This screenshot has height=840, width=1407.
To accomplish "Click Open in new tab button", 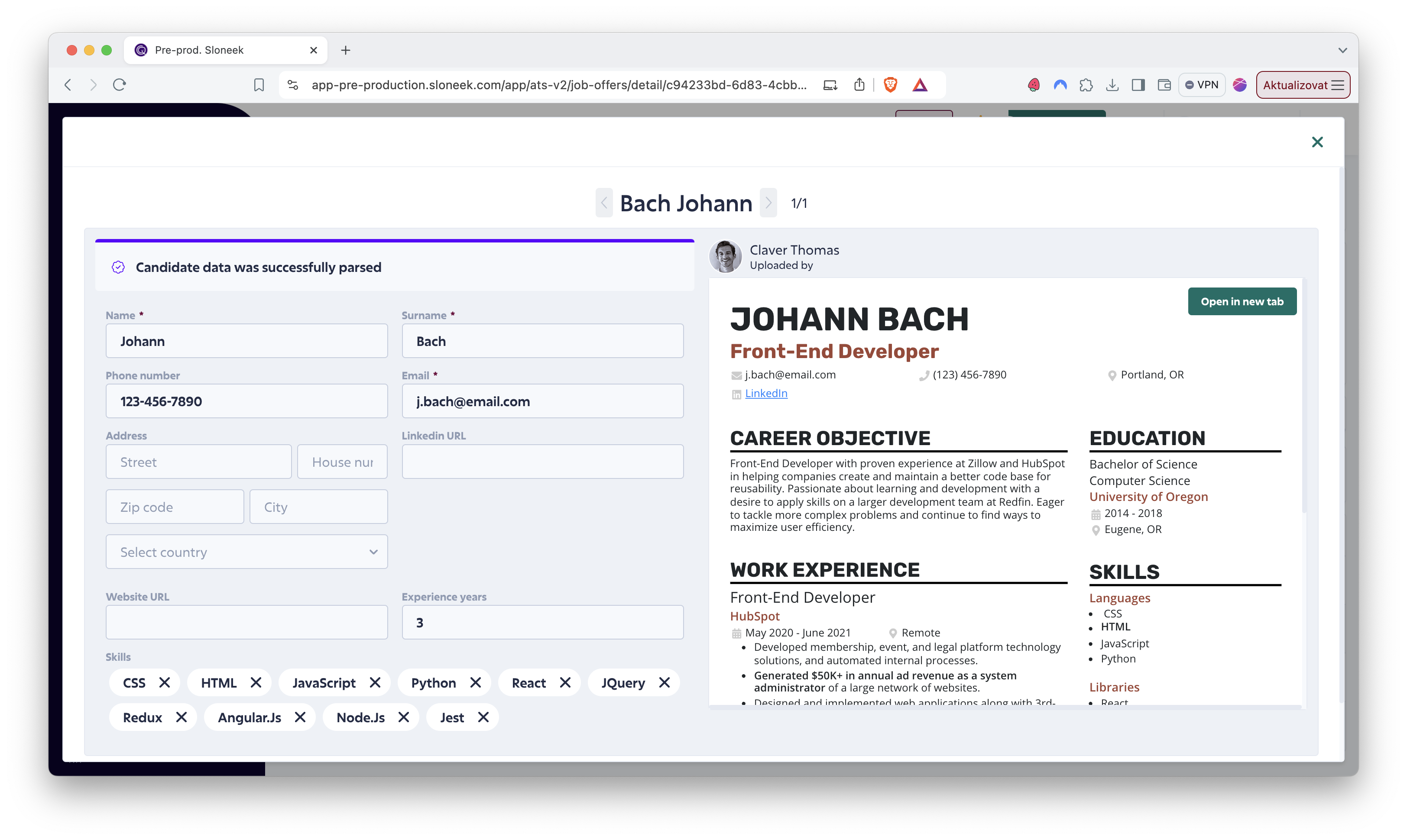I will click(x=1242, y=302).
